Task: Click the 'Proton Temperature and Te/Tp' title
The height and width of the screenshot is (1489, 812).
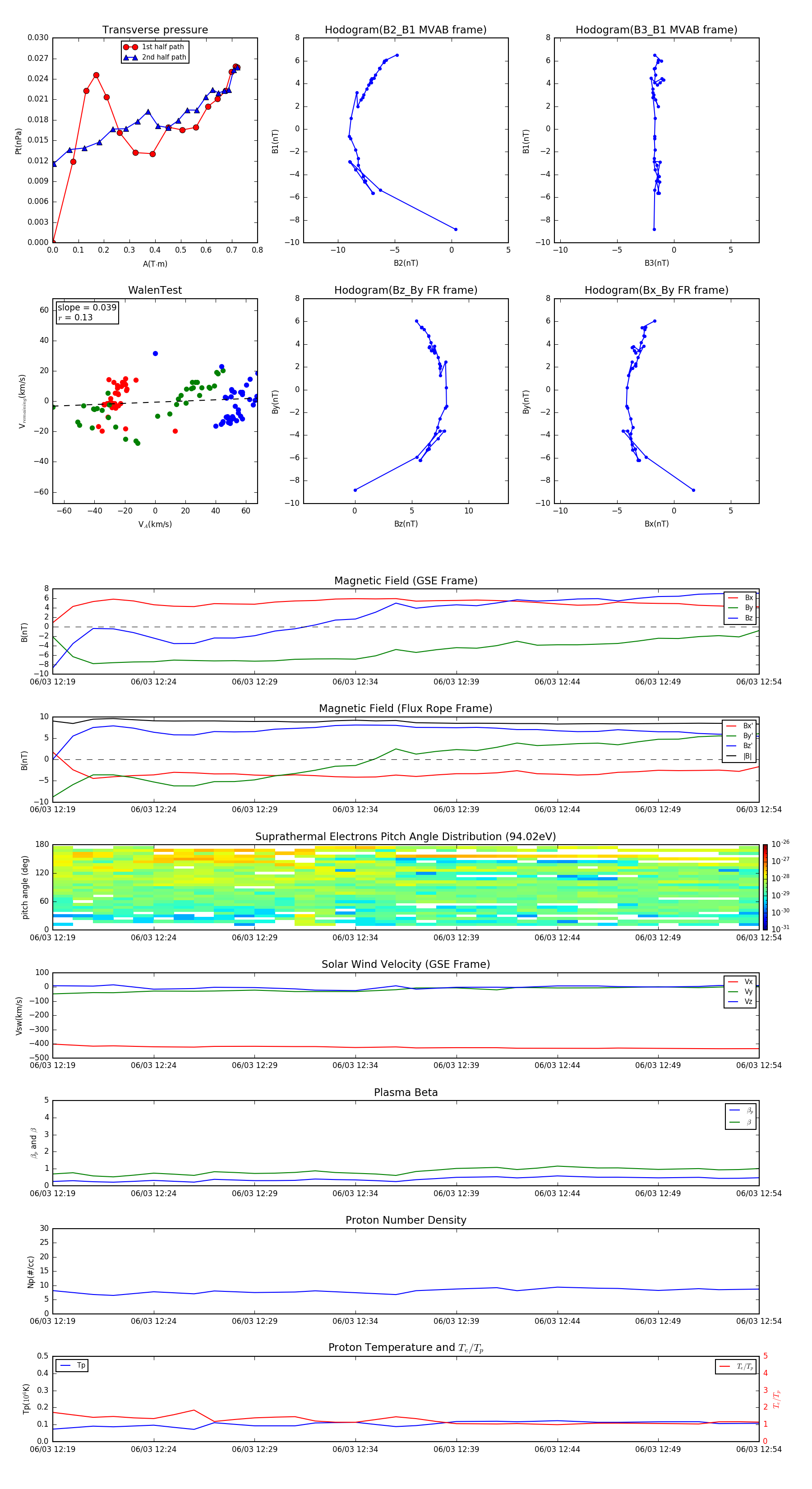Action: 406,1348
